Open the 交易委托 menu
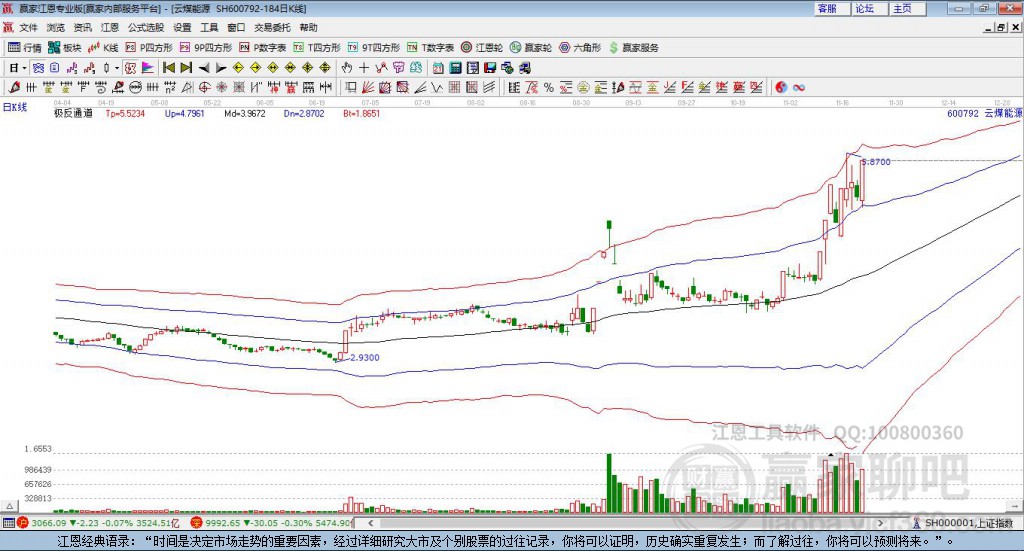 click(x=272, y=27)
